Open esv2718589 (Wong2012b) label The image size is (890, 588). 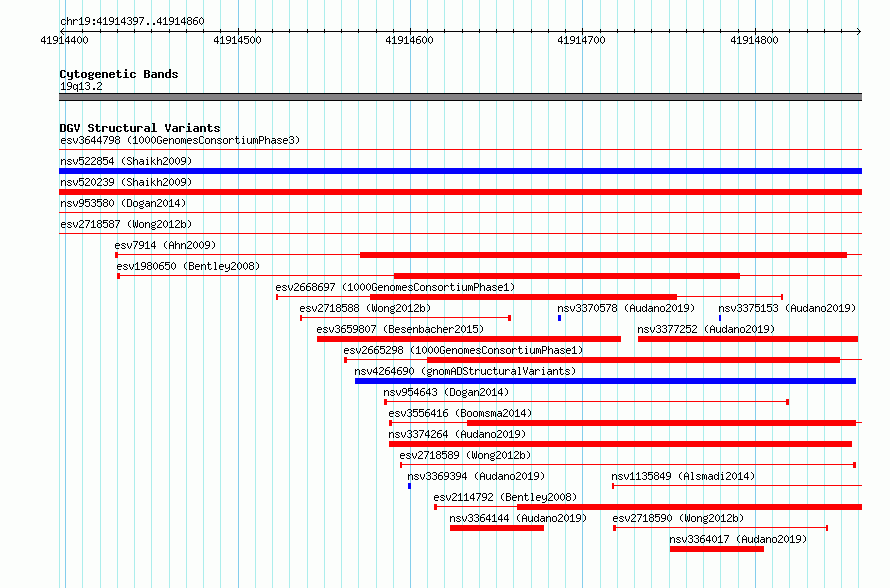[x=465, y=455]
